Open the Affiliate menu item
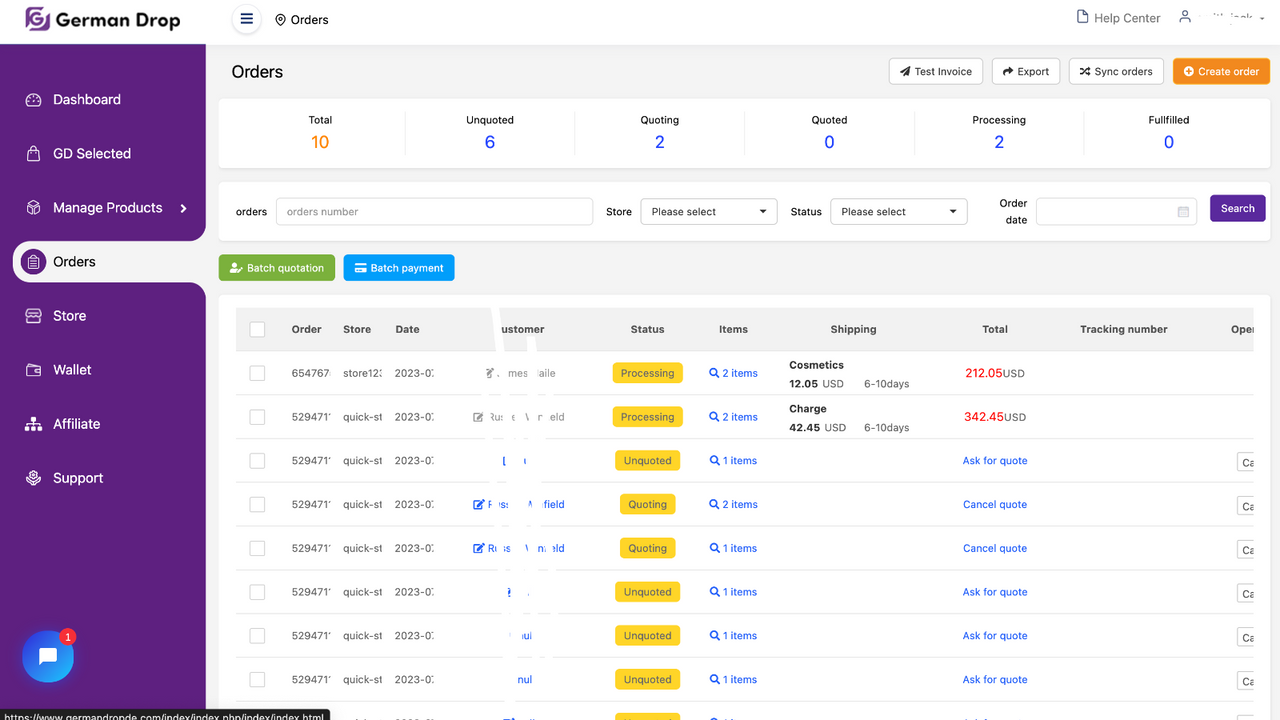The height and width of the screenshot is (720, 1280). coord(77,424)
